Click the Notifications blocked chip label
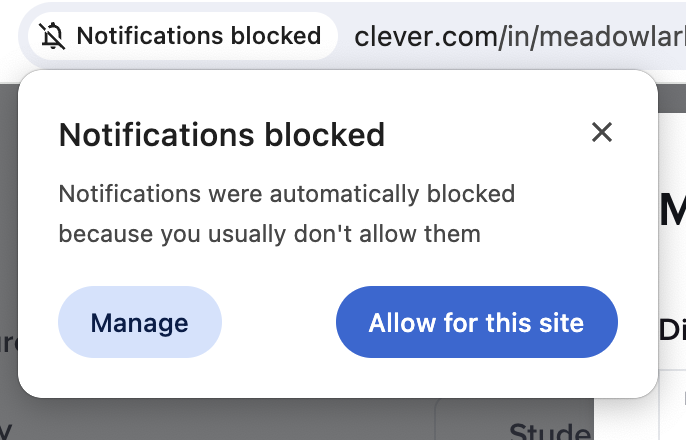 tap(198, 37)
